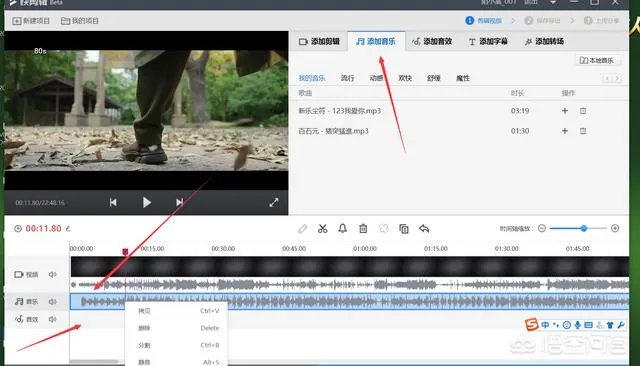
Task: Adjust the timeline zoom slider handle
Action: [584, 228]
